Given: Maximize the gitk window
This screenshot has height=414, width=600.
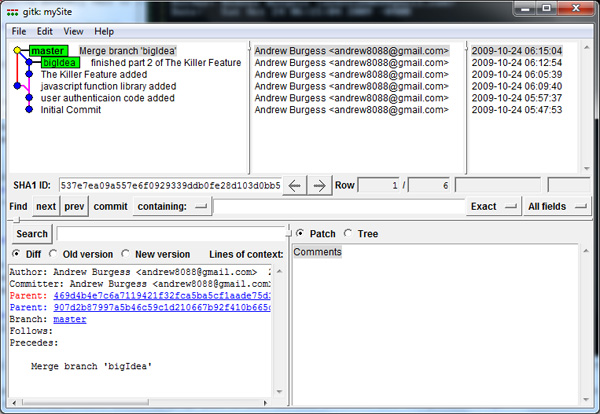Looking at the screenshot, I should (x=546, y=8).
